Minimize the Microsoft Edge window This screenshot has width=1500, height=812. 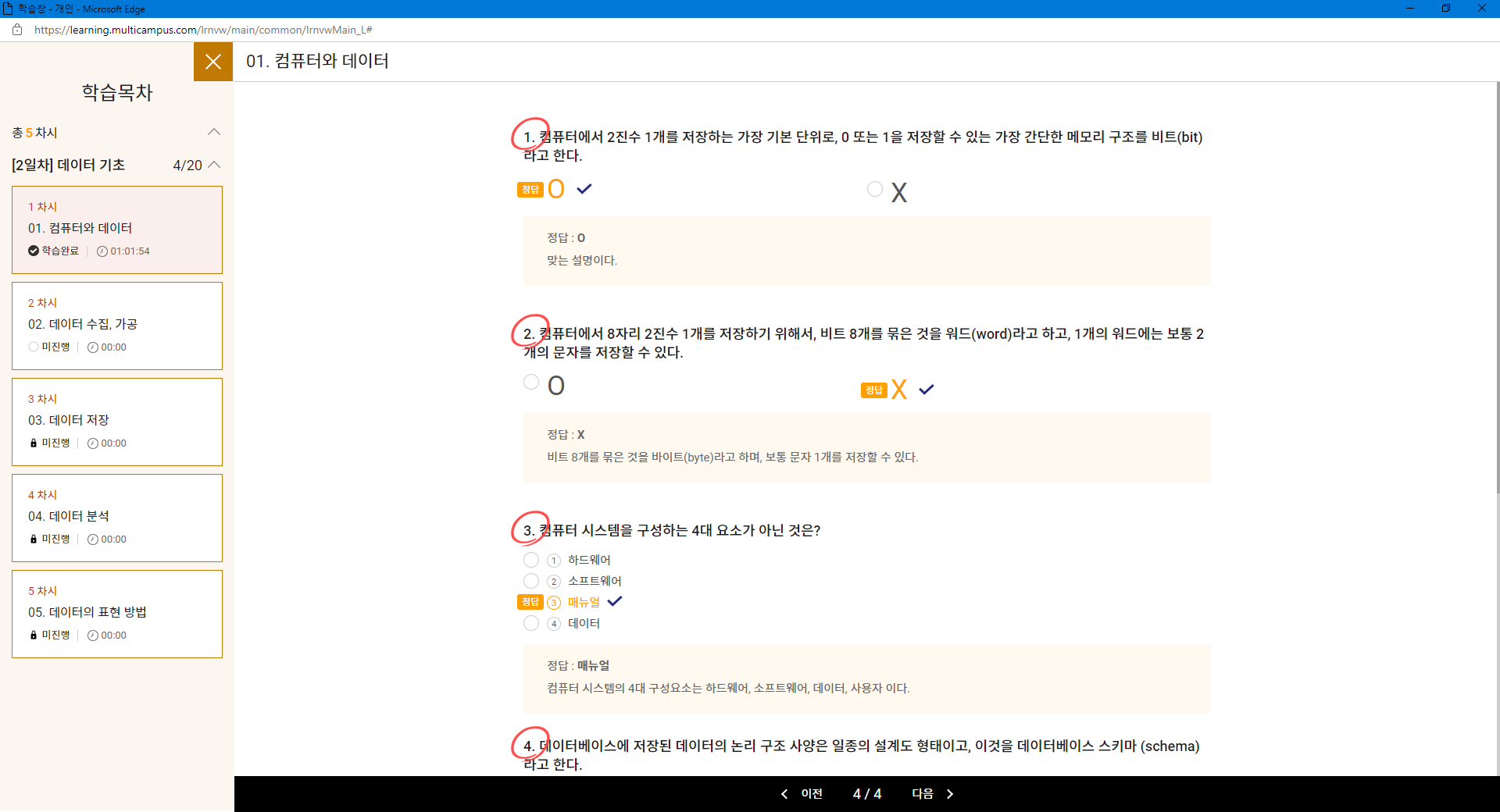coord(1410,9)
